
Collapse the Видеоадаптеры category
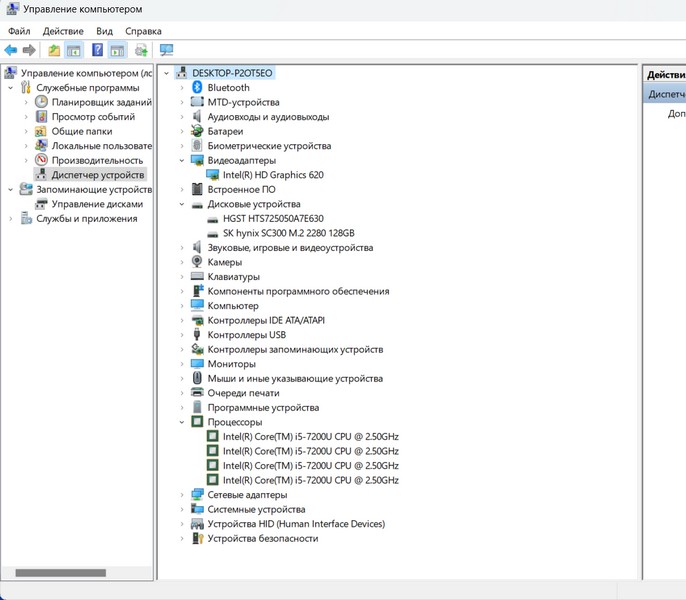[182, 160]
